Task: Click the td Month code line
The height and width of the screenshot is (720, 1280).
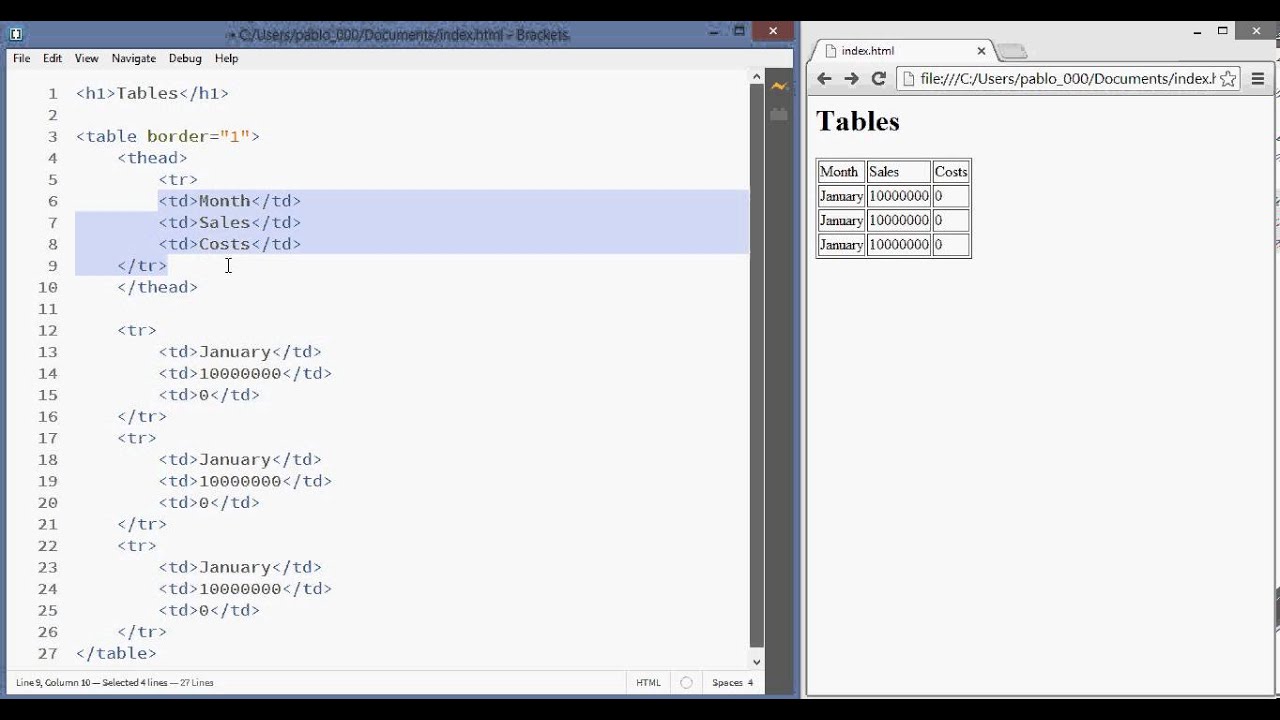Action: (229, 201)
